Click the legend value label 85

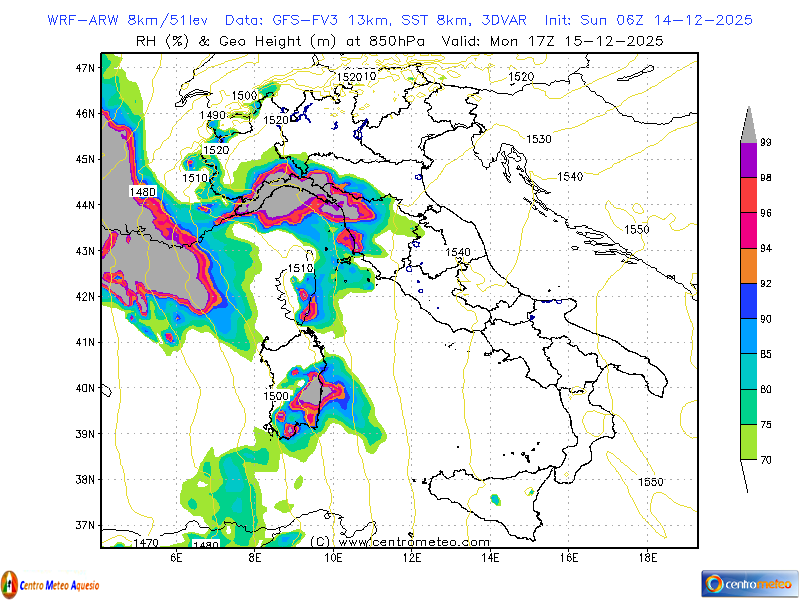point(765,354)
